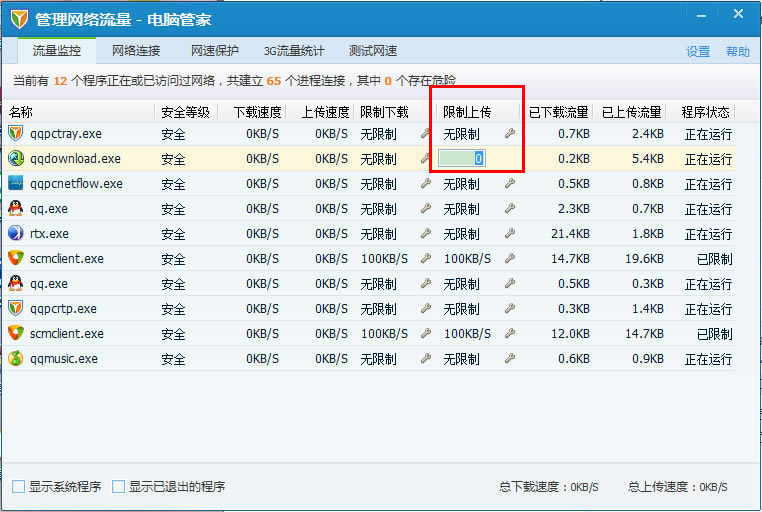This screenshot has height=512, width=762.
Task: Sort by the 已下载流量 column header
Action: tap(557, 112)
